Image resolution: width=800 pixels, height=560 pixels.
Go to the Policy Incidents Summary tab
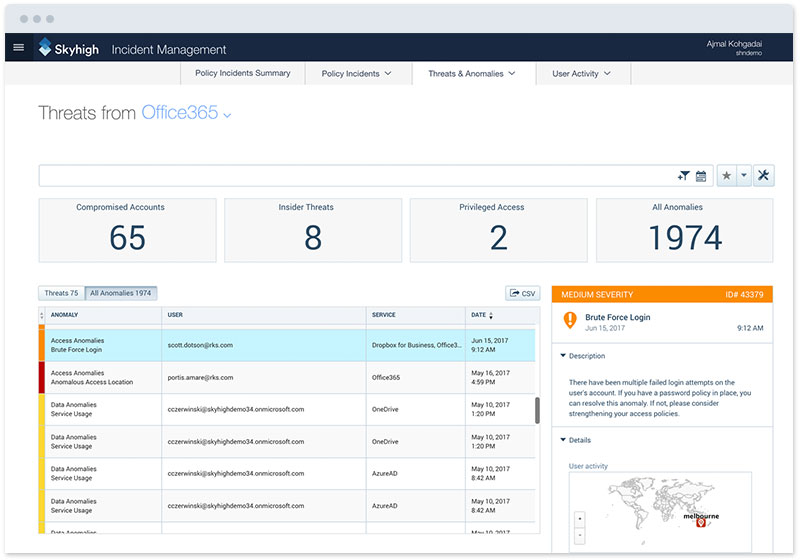(243, 74)
